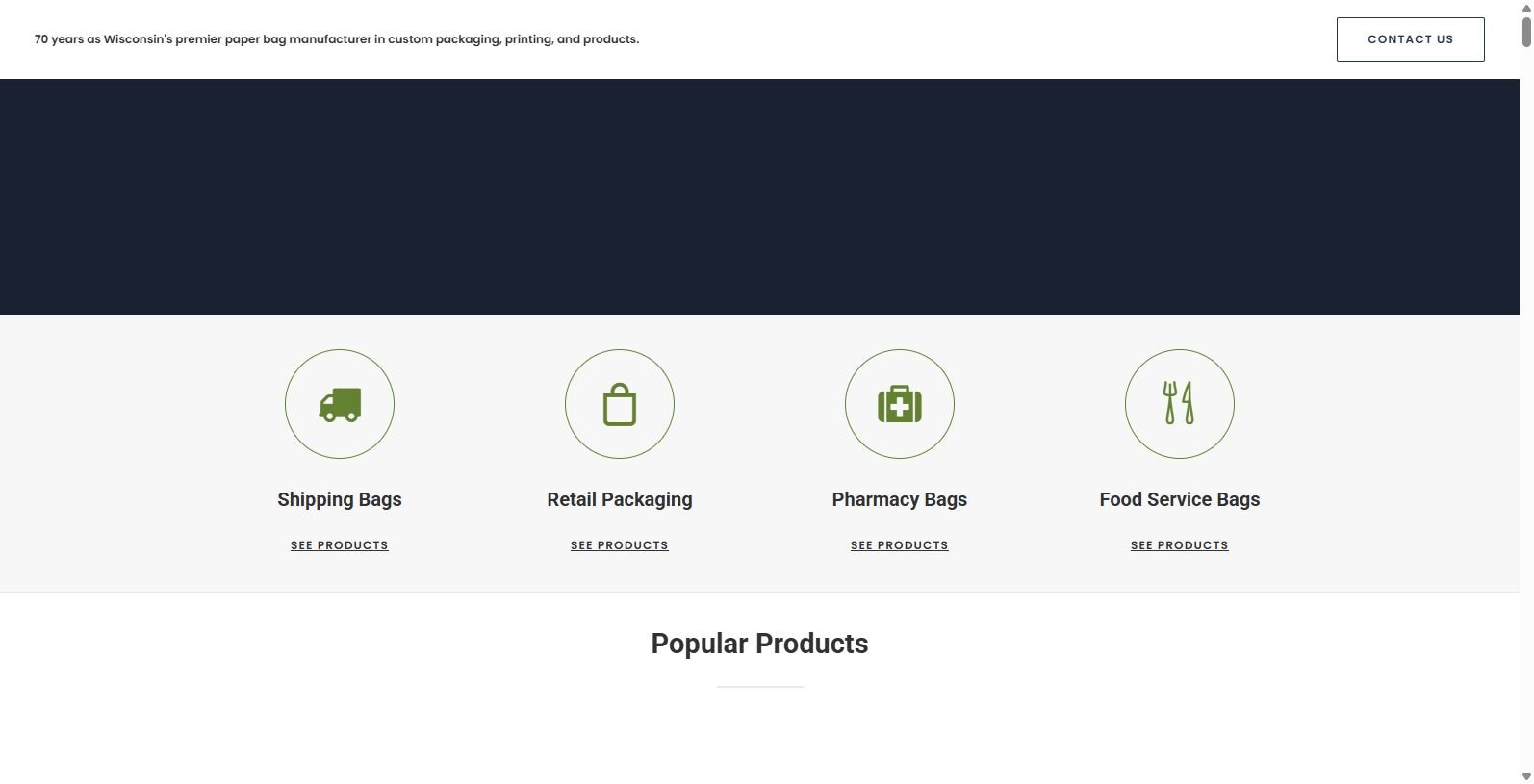See products under Shipping Bags
Image resolution: width=1534 pixels, height=784 pixels.
[340, 545]
